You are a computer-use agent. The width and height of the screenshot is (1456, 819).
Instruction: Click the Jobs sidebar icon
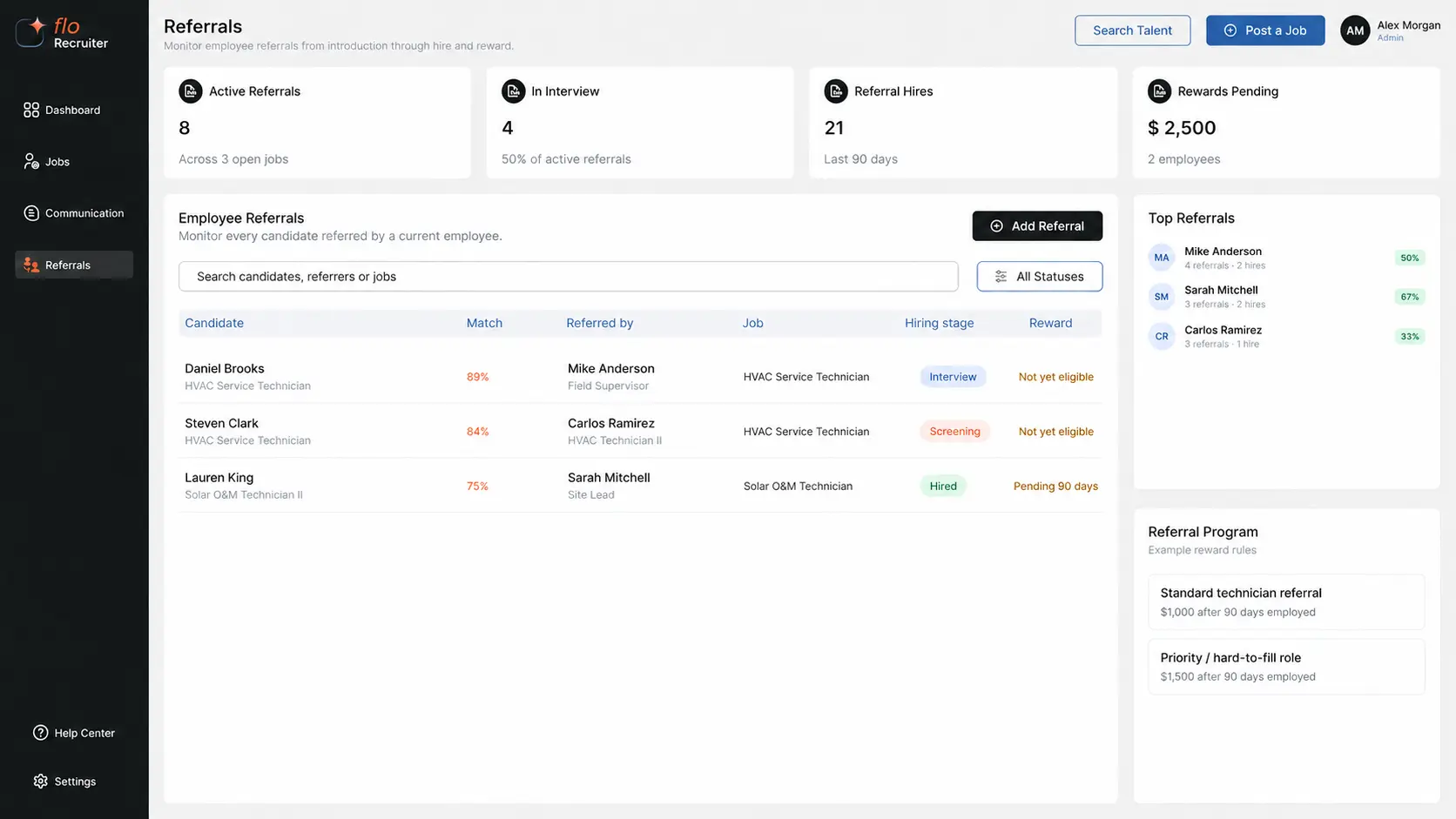point(31,161)
